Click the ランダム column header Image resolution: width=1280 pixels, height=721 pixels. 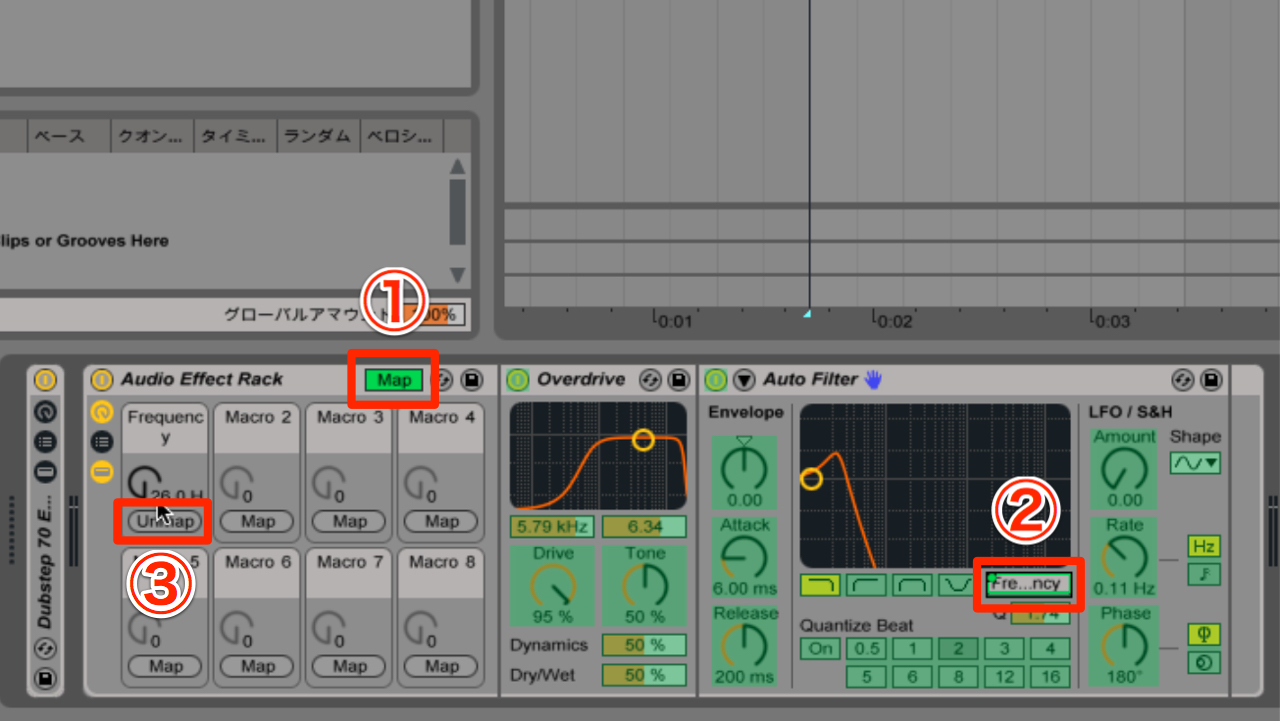[x=318, y=135]
